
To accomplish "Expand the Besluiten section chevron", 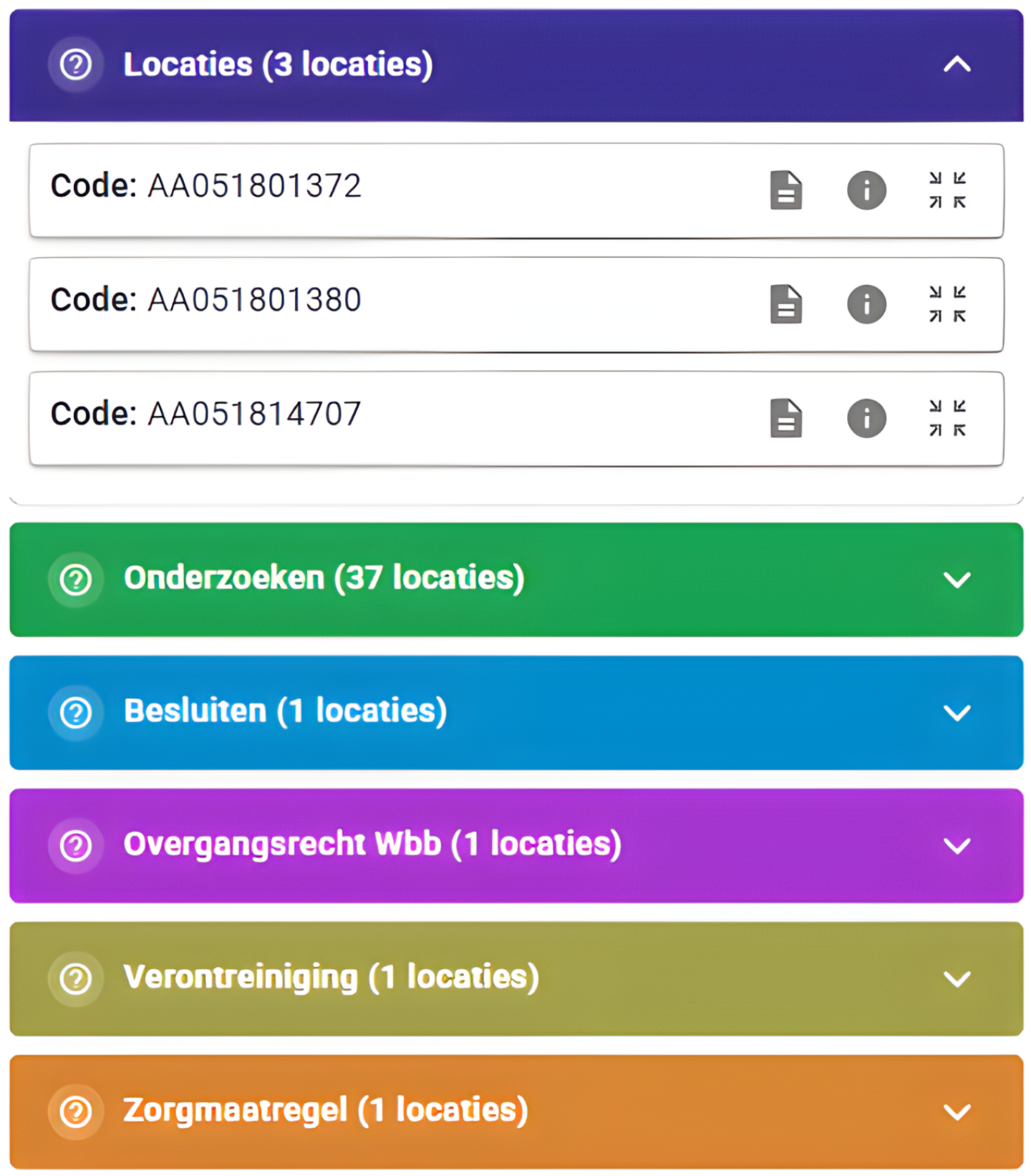I will tap(957, 712).
